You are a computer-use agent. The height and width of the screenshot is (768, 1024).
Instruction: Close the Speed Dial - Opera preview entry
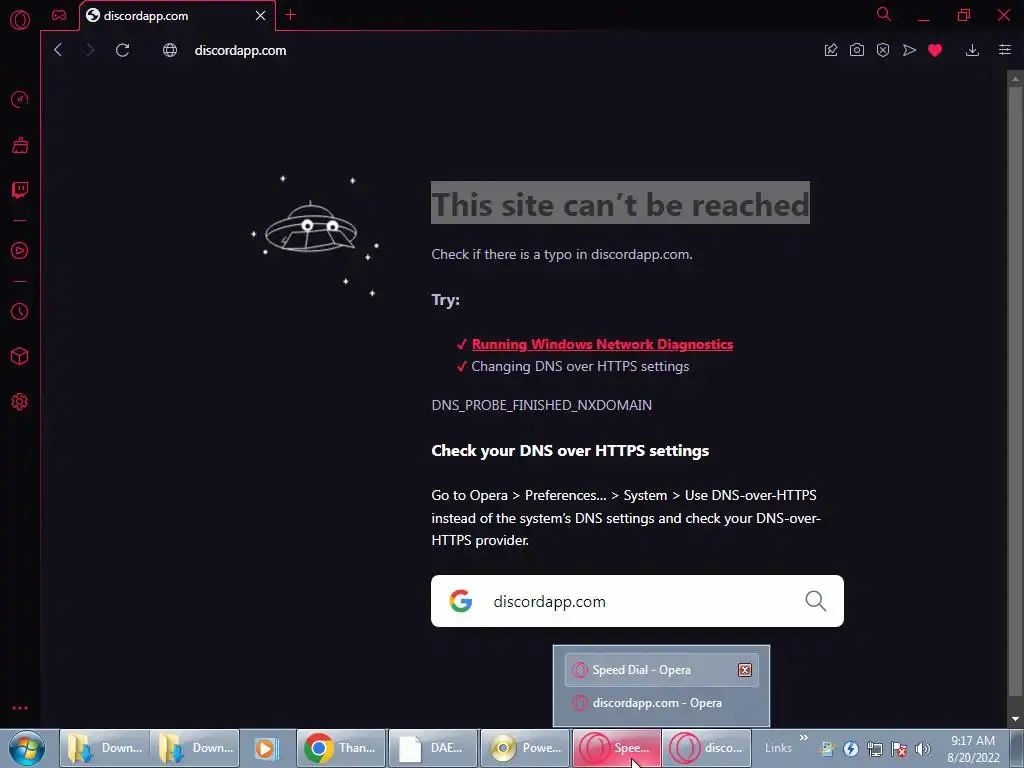click(x=744, y=670)
